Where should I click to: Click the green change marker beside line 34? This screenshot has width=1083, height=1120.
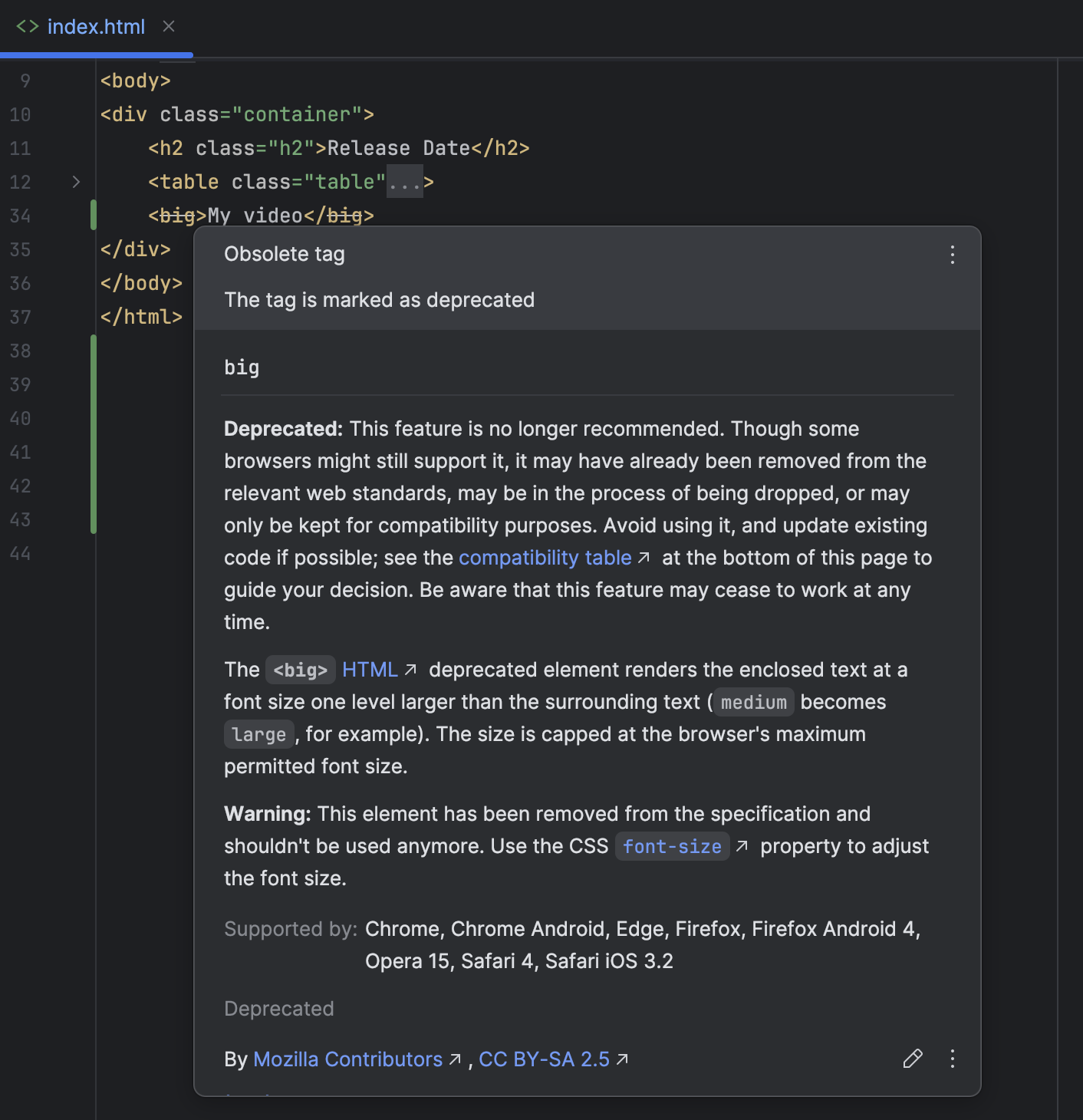(94, 215)
